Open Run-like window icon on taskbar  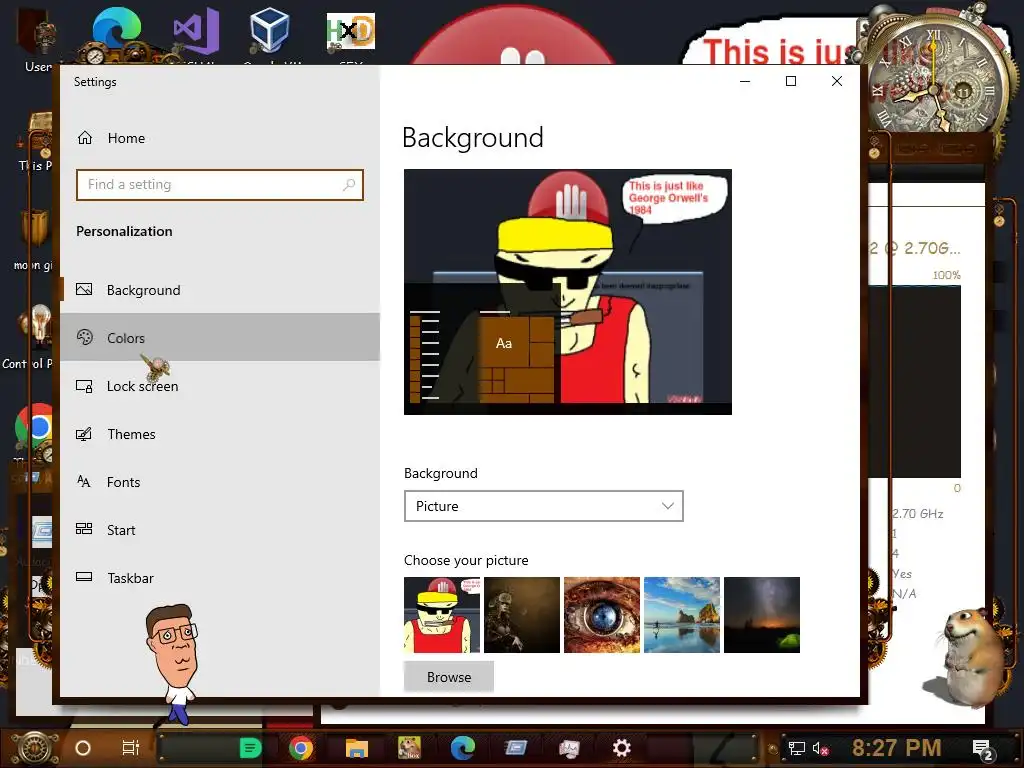515,748
